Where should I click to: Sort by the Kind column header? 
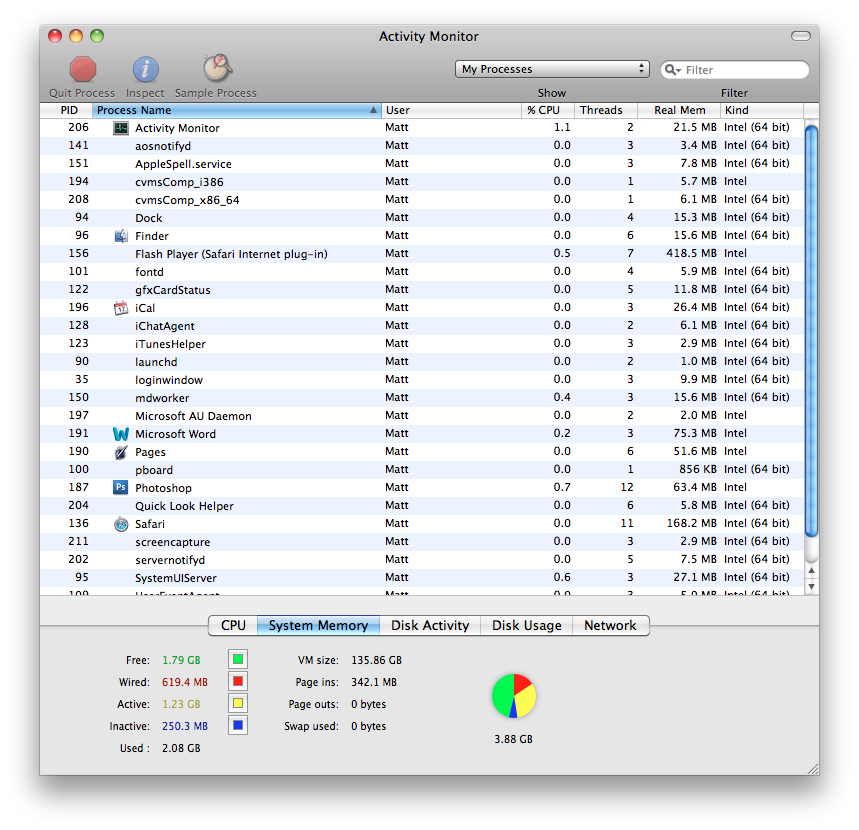point(762,110)
